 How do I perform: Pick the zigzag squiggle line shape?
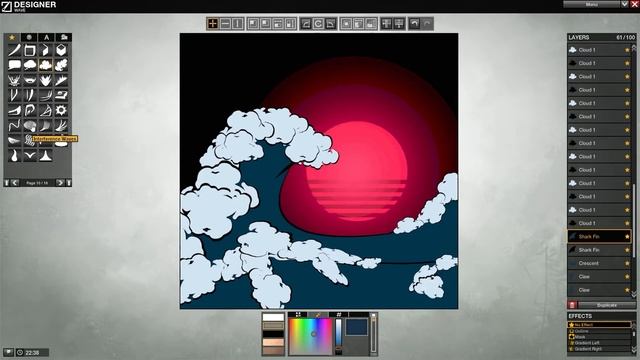14,125
